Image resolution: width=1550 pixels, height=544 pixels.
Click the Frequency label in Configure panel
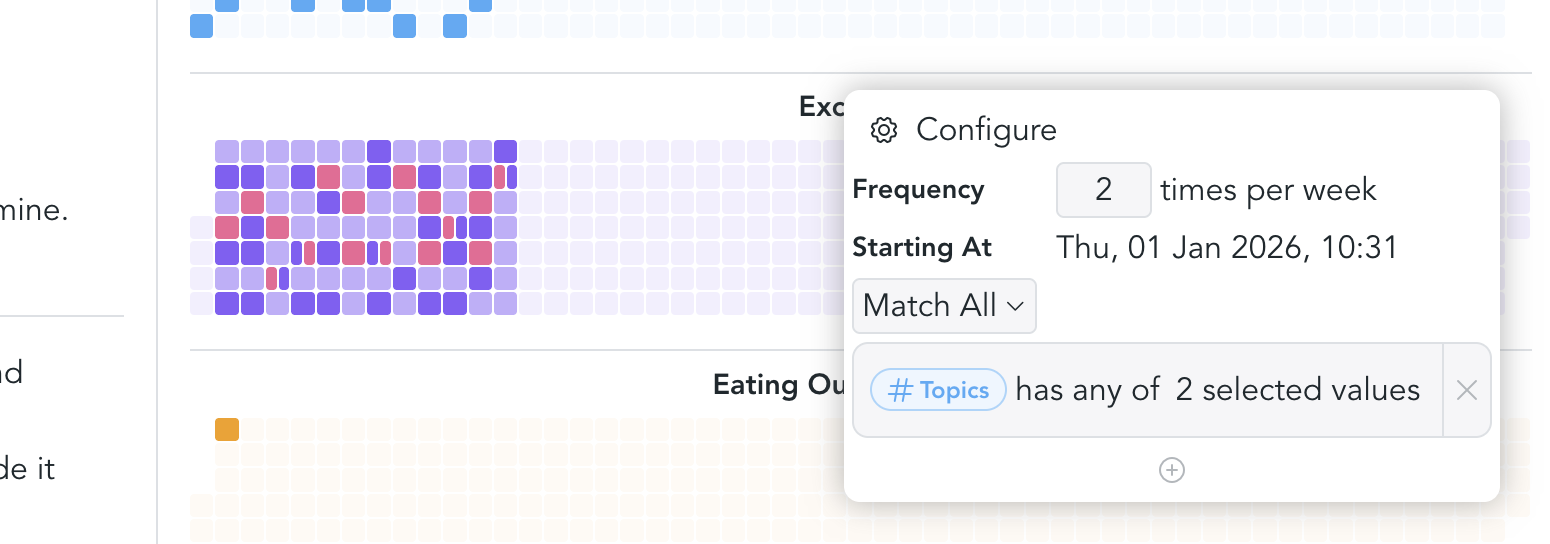tap(918, 190)
